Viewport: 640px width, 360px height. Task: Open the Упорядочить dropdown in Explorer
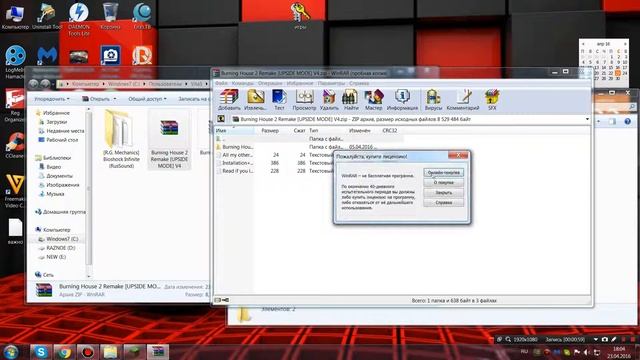pos(52,99)
